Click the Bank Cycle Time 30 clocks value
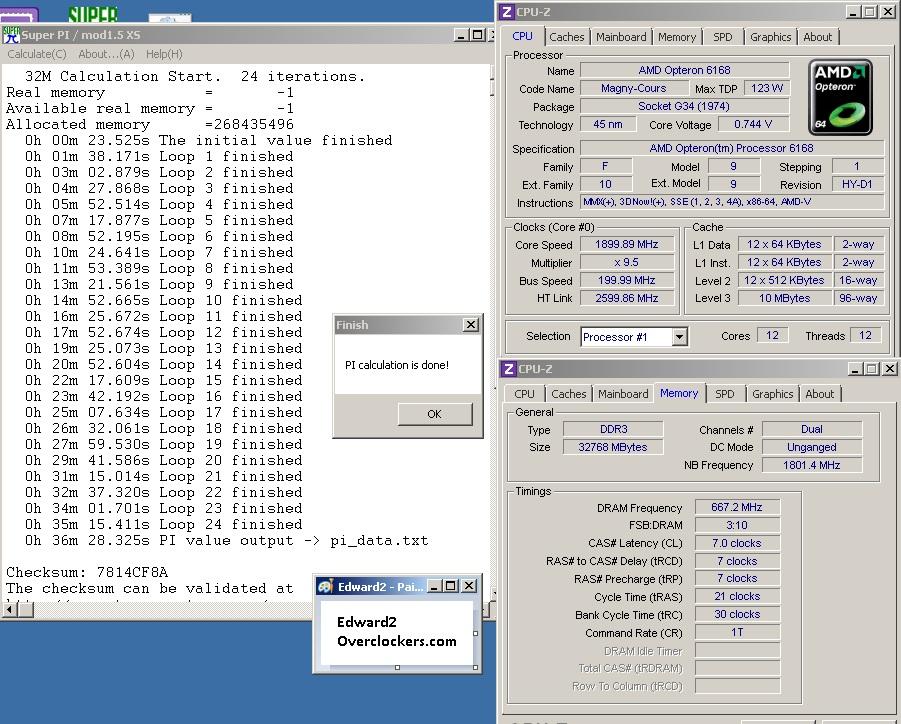This screenshot has height=724, width=901. 737,614
